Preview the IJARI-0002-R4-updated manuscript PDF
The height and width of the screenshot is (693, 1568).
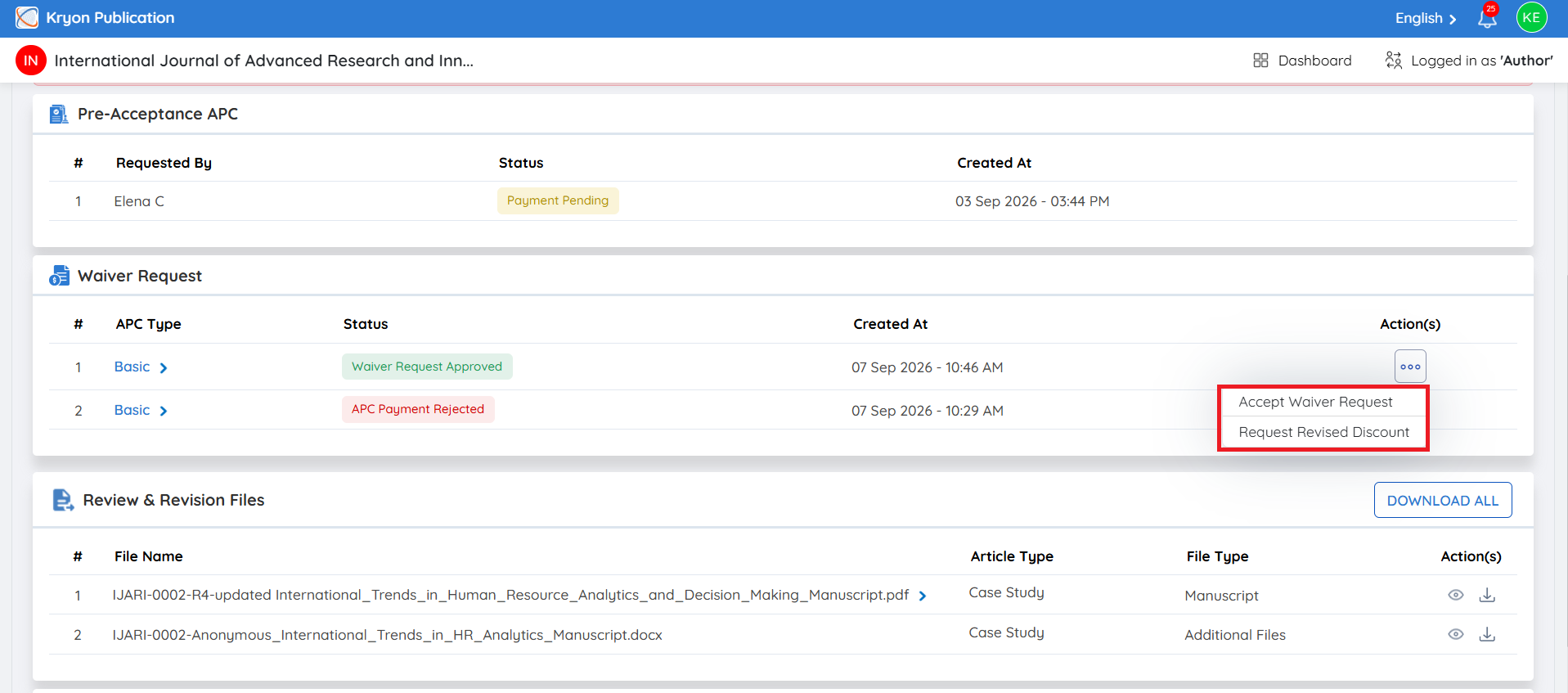click(1456, 595)
